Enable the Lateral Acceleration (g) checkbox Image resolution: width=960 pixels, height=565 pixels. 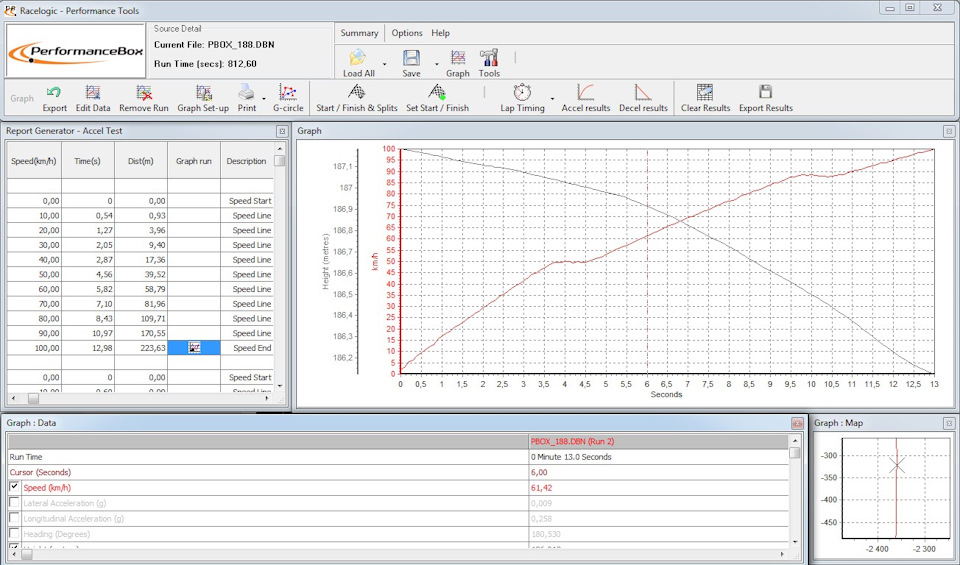click(14, 503)
